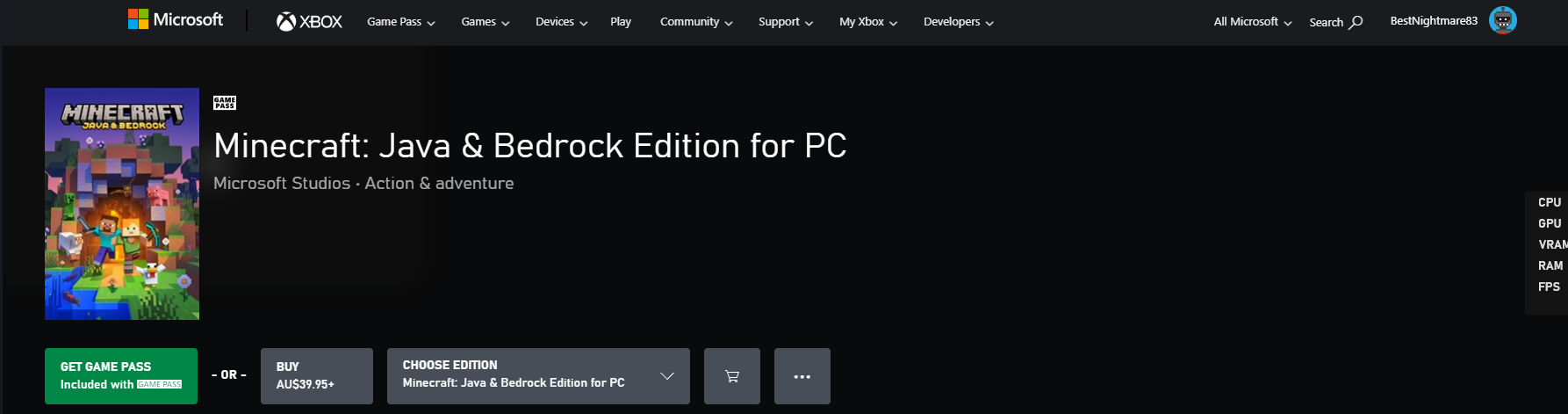Select GPU in the overlay panel
Image resolution: width=1568 pixels, height=414 pixels.
point(1550,223)
